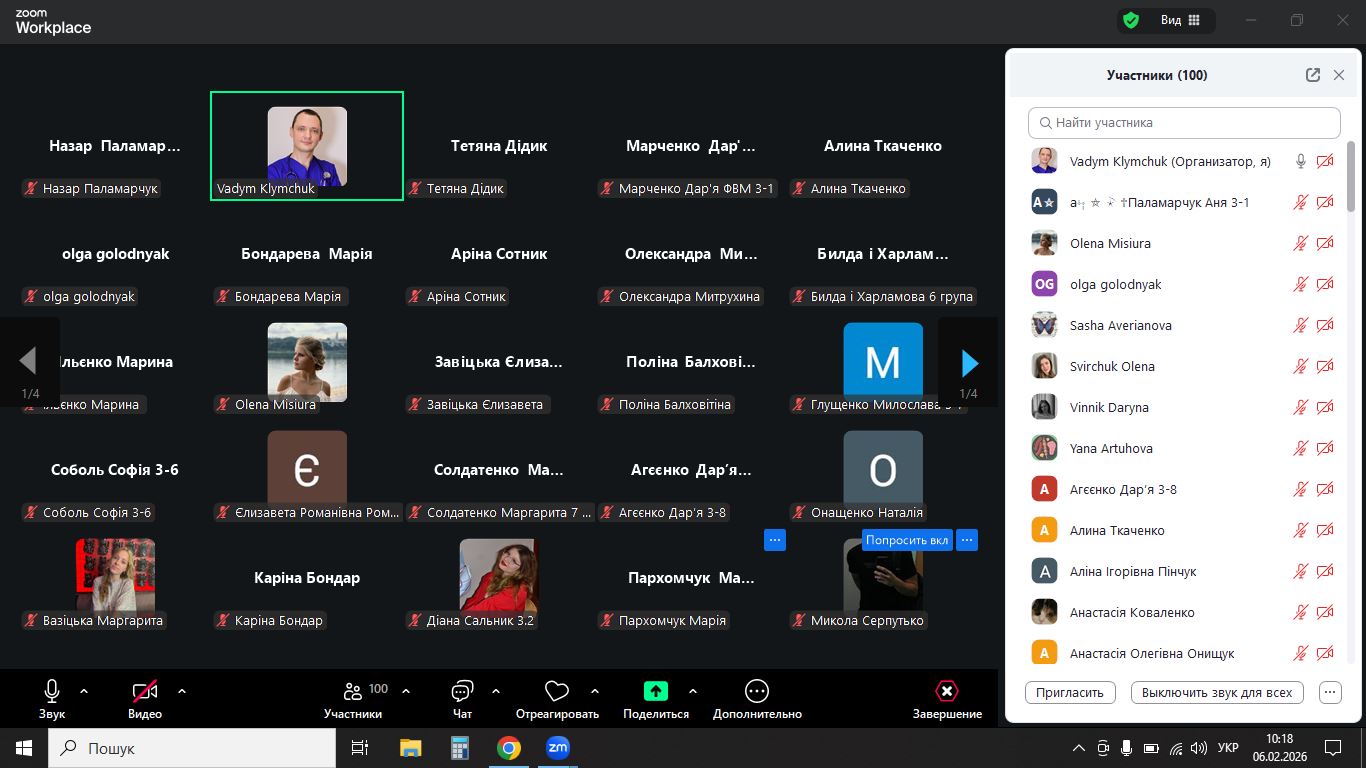Image resolution: width=1366 pixels, height=768 pixels.
Task: Open the Чат chat button
Action: point(462,699)
